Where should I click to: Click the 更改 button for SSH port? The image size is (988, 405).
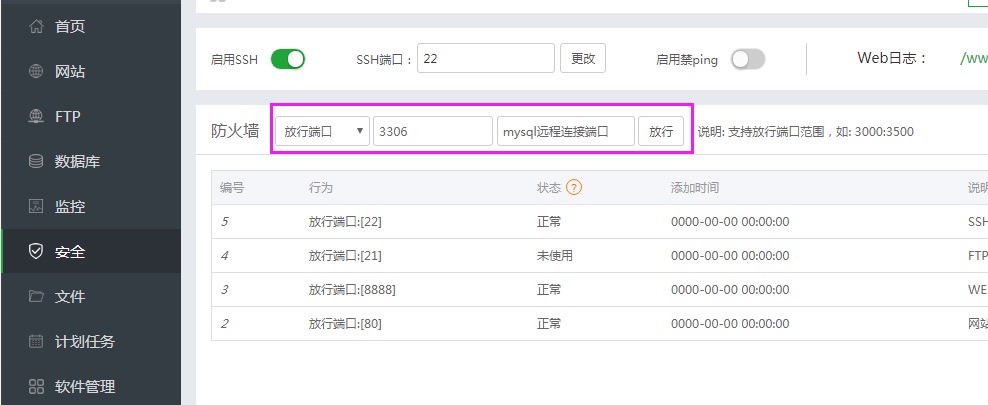pos(583,59)
